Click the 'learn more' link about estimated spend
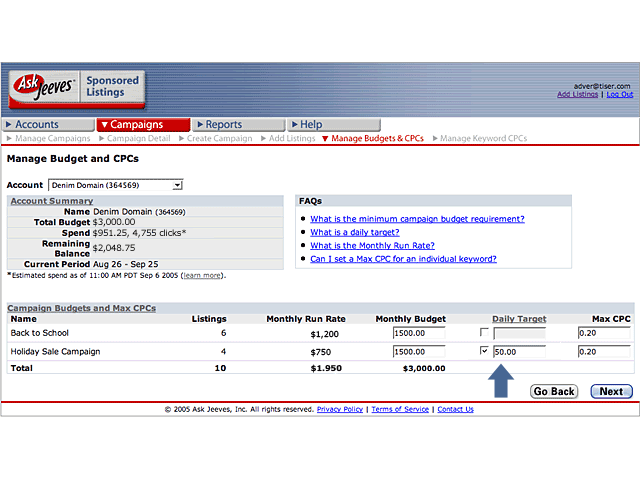 click(203, 275)
